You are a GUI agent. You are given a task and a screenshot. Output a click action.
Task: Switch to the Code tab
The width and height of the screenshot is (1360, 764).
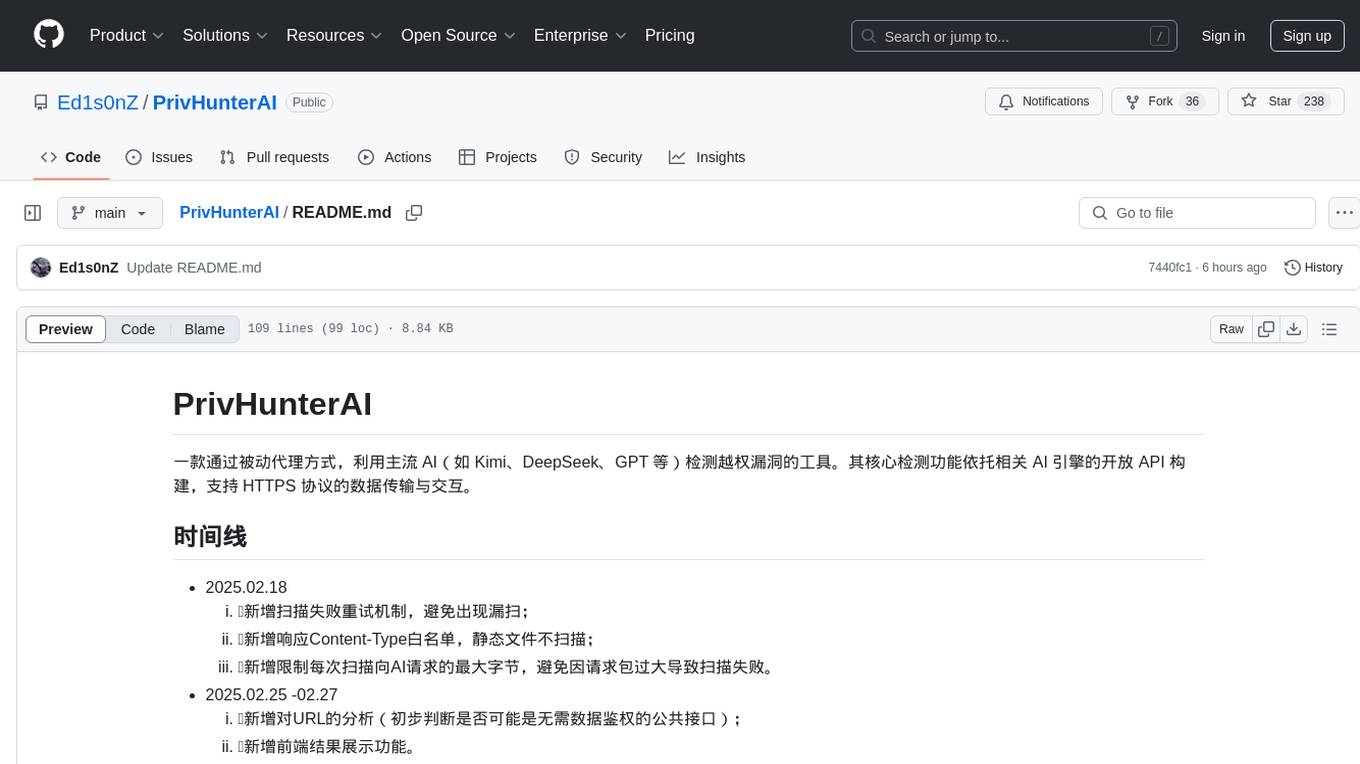pyautogui.click(x=71, y=157)
